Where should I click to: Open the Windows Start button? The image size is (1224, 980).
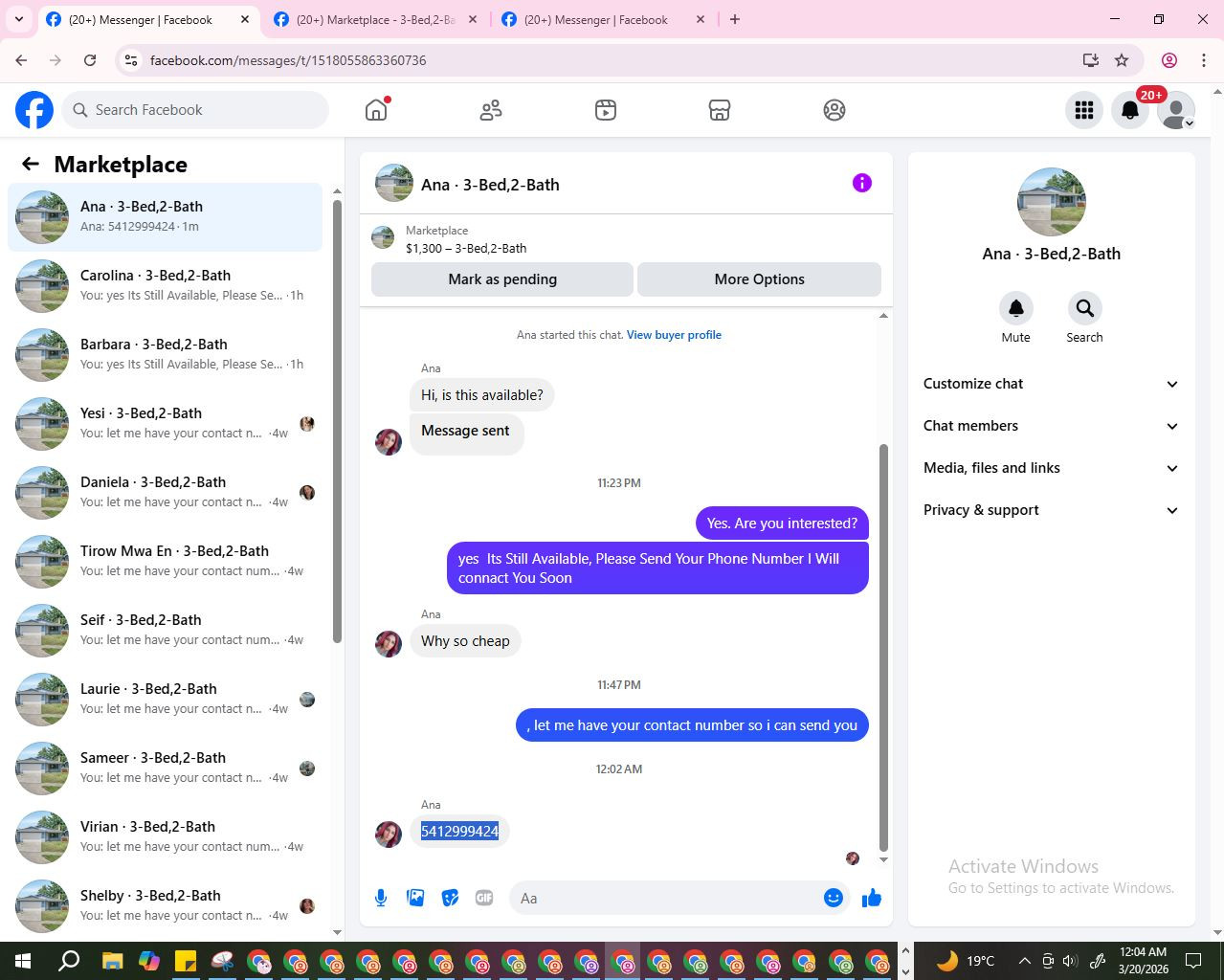point(23,961)
